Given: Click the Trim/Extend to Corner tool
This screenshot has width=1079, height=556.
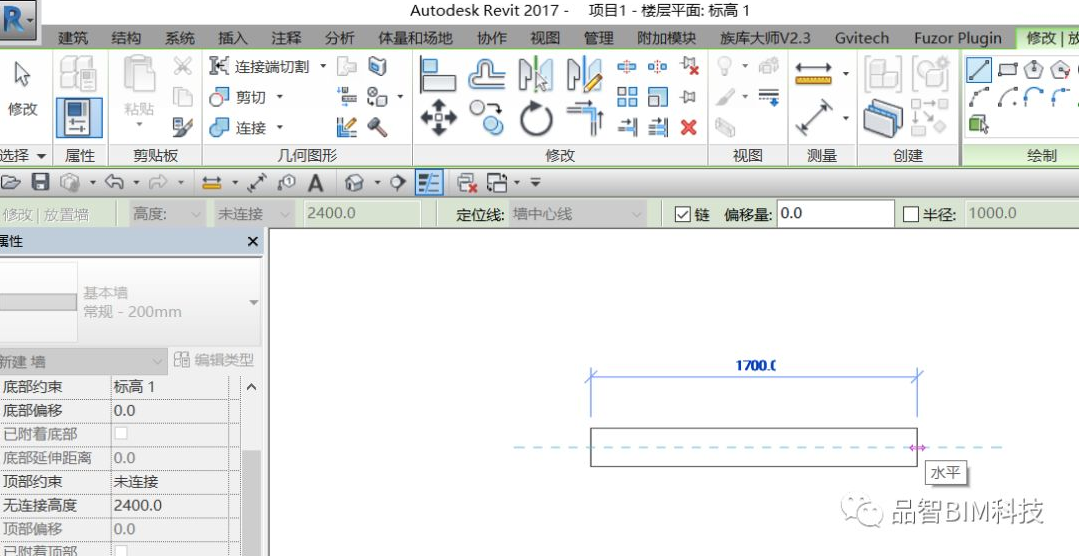Looking at the screenshot, I should click(585, 117).
